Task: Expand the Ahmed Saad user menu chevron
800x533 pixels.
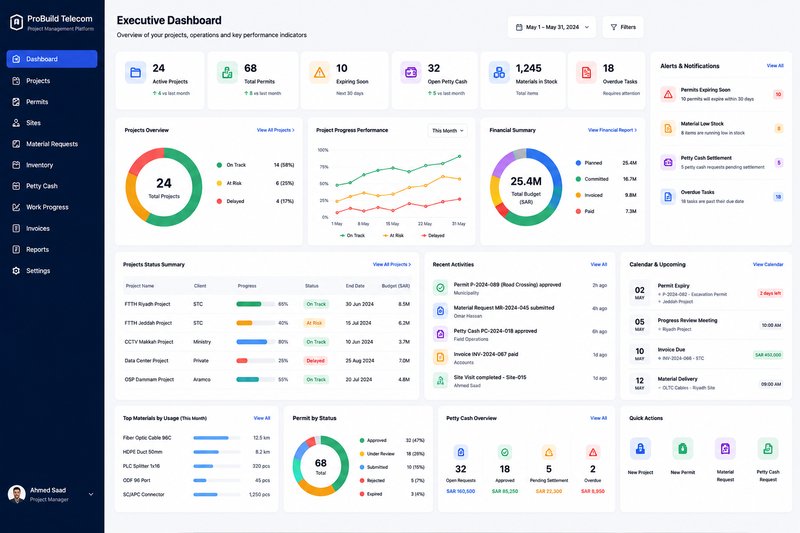Action: tap(91, 494)
